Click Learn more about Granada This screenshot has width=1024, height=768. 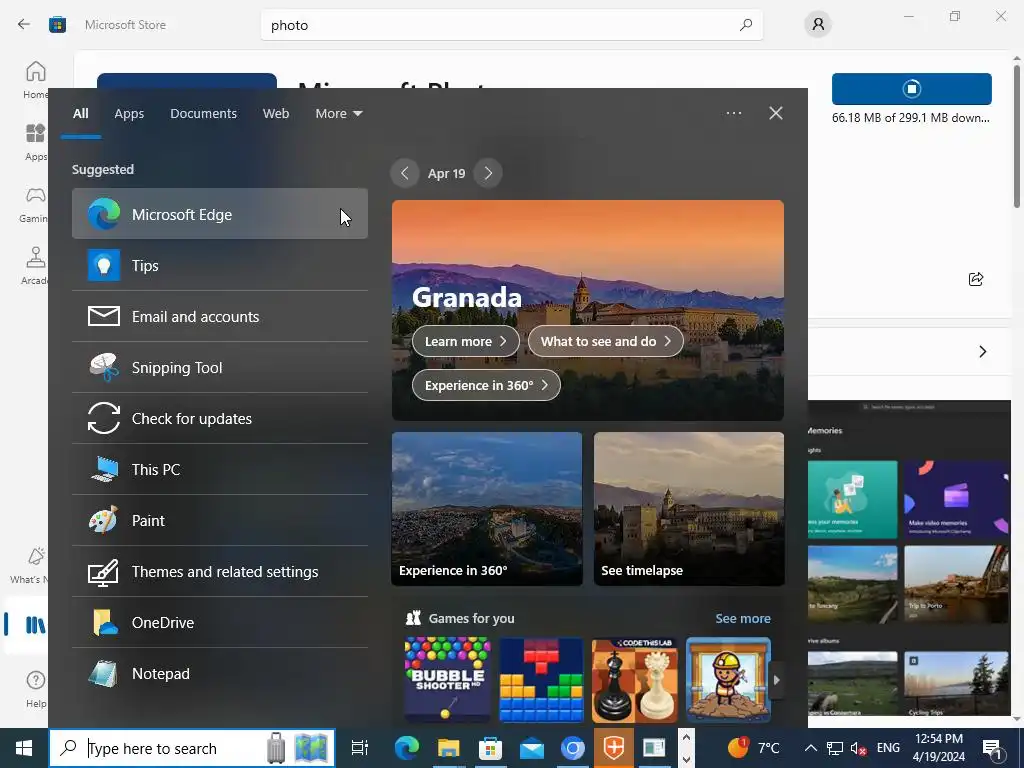[466, 341]
